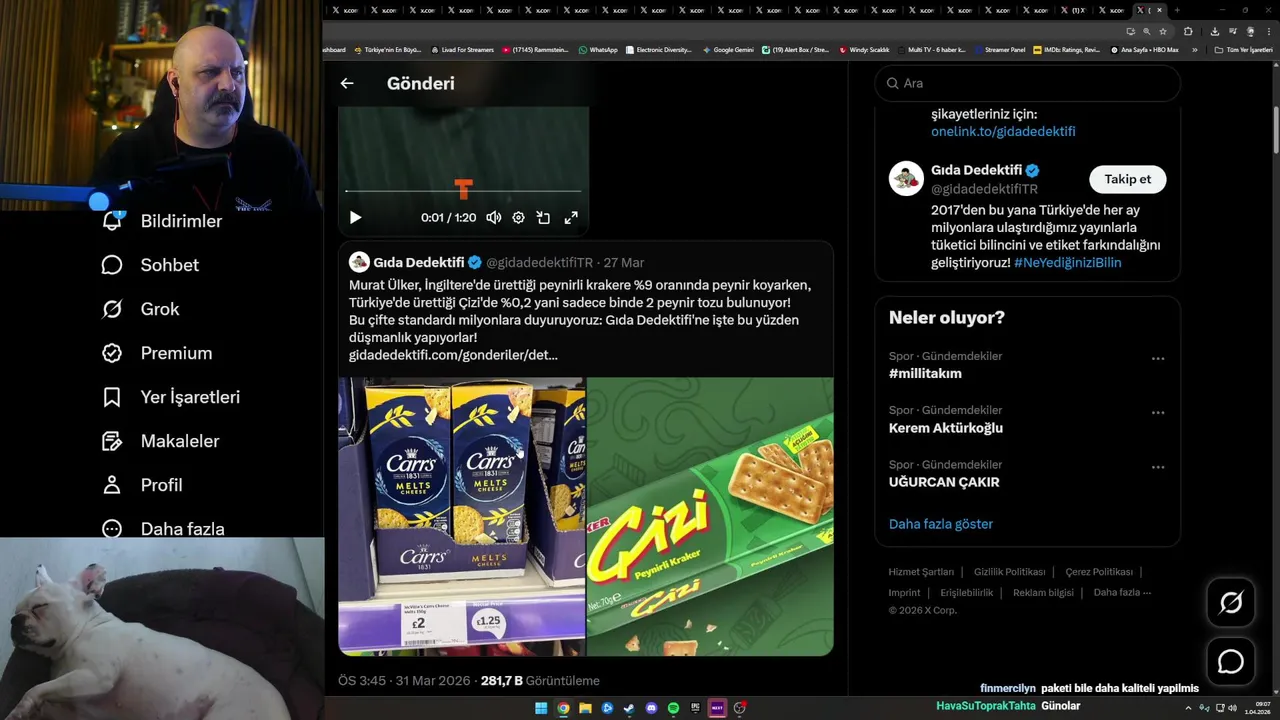Click Daha fazla göster under trends
The height and width of the screenshot is (720, 1280).
[x=941, y=524]
